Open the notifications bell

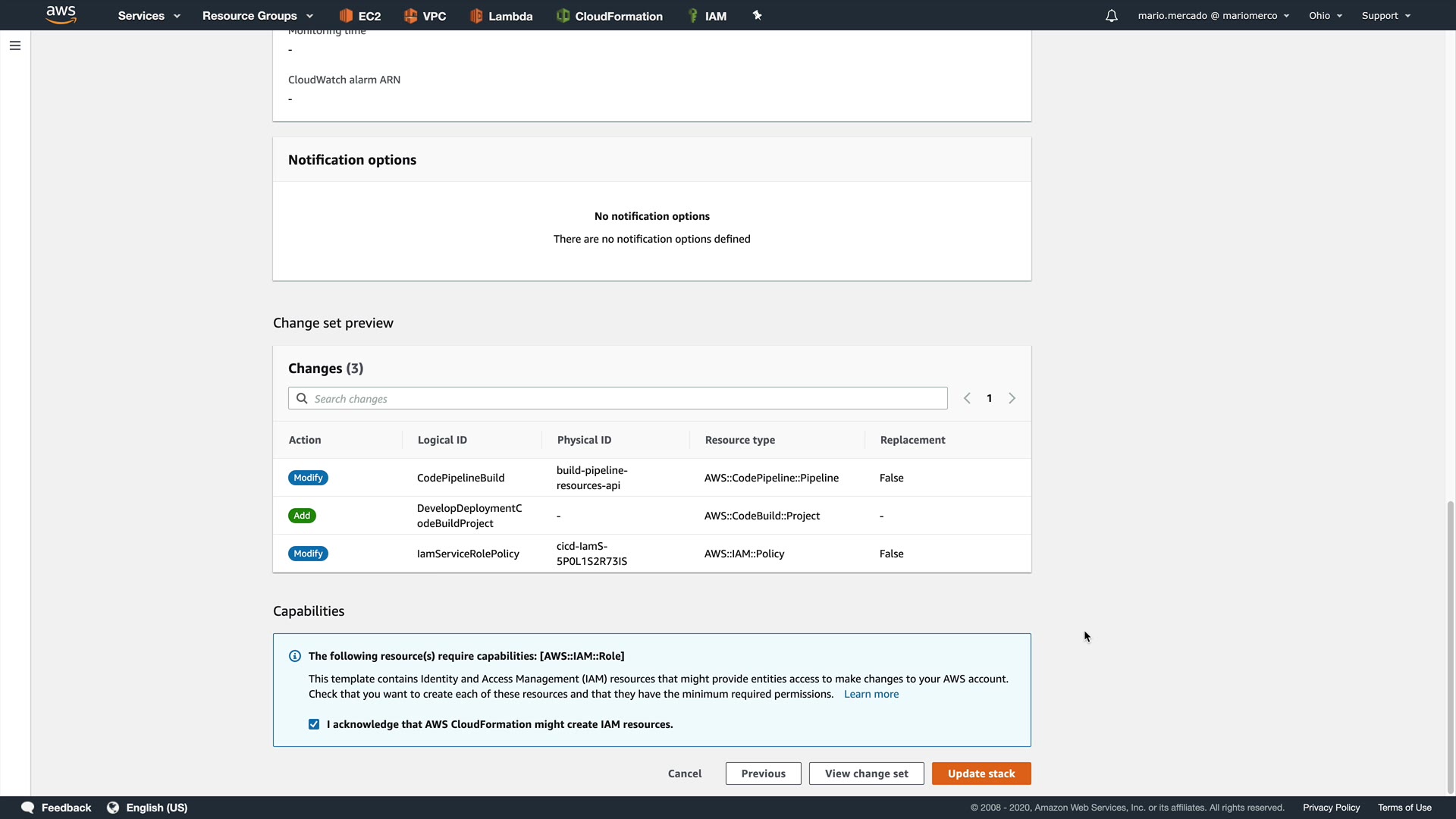(1111, 16)
